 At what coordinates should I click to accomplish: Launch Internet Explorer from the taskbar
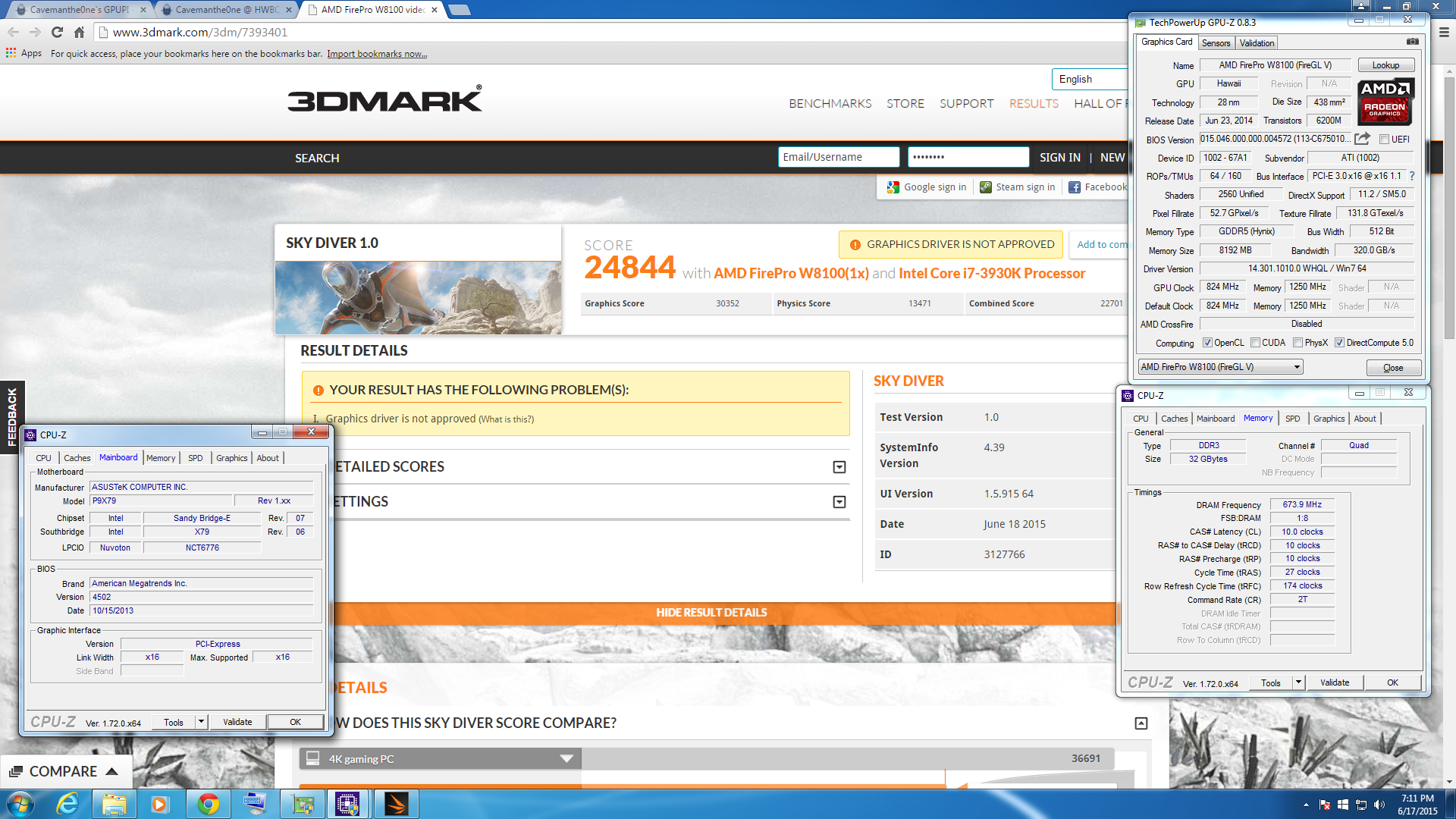click(67, 804)
